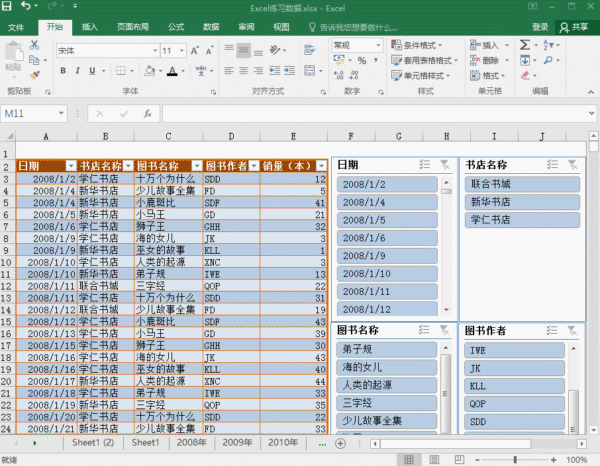Switch to the 数据 Data tab

point(211,27)
